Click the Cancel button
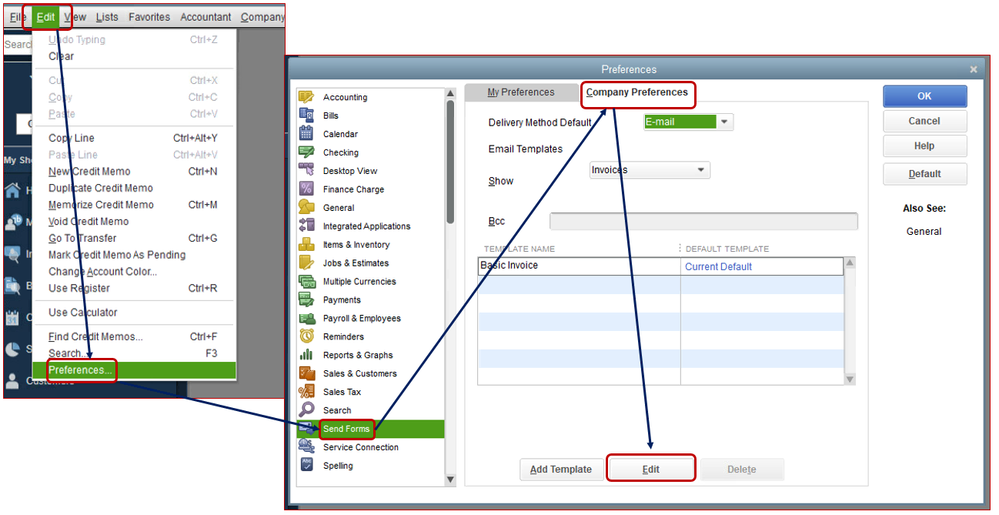Screen dimensions: 999x515 click(x=924, y=121)
